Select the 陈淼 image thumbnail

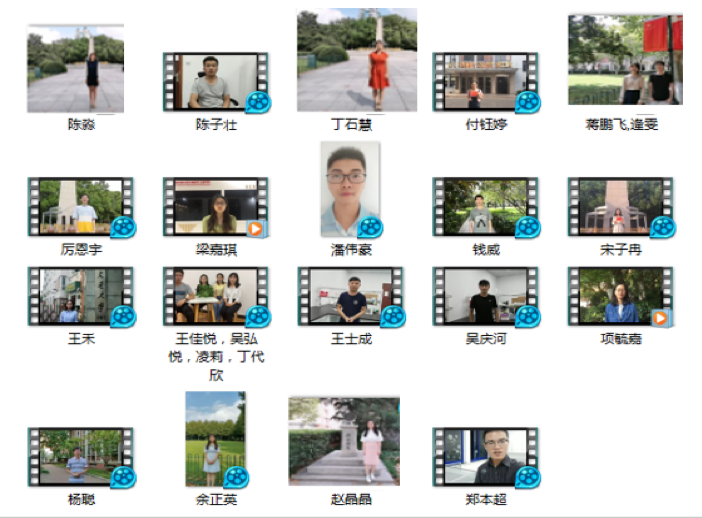75,70
